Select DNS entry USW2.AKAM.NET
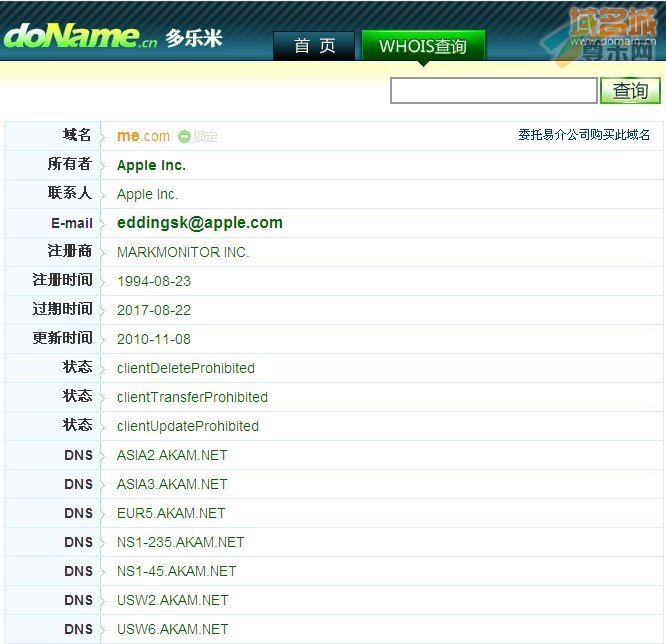Image resolution: width=666 pixels, height=644 pixels. [172, 600]
